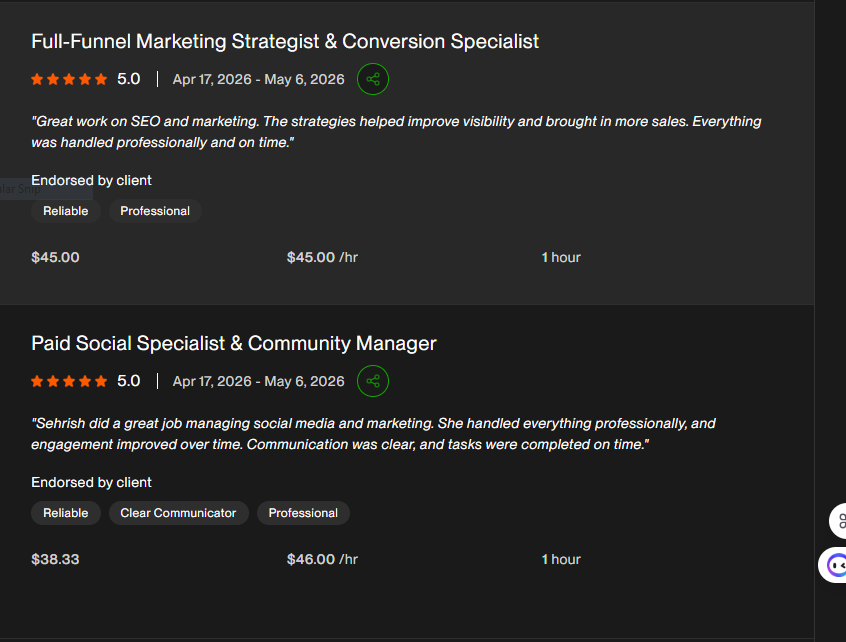Share the Paid Social Specialist review

coord(373,381)
